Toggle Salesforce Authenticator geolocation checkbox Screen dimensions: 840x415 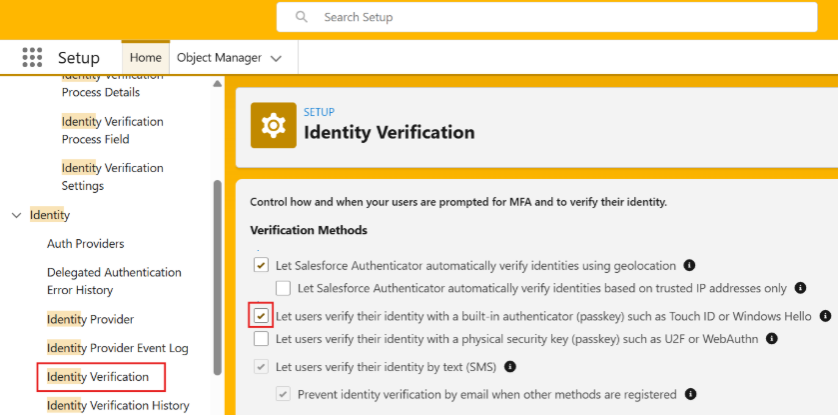coord(261,265)
